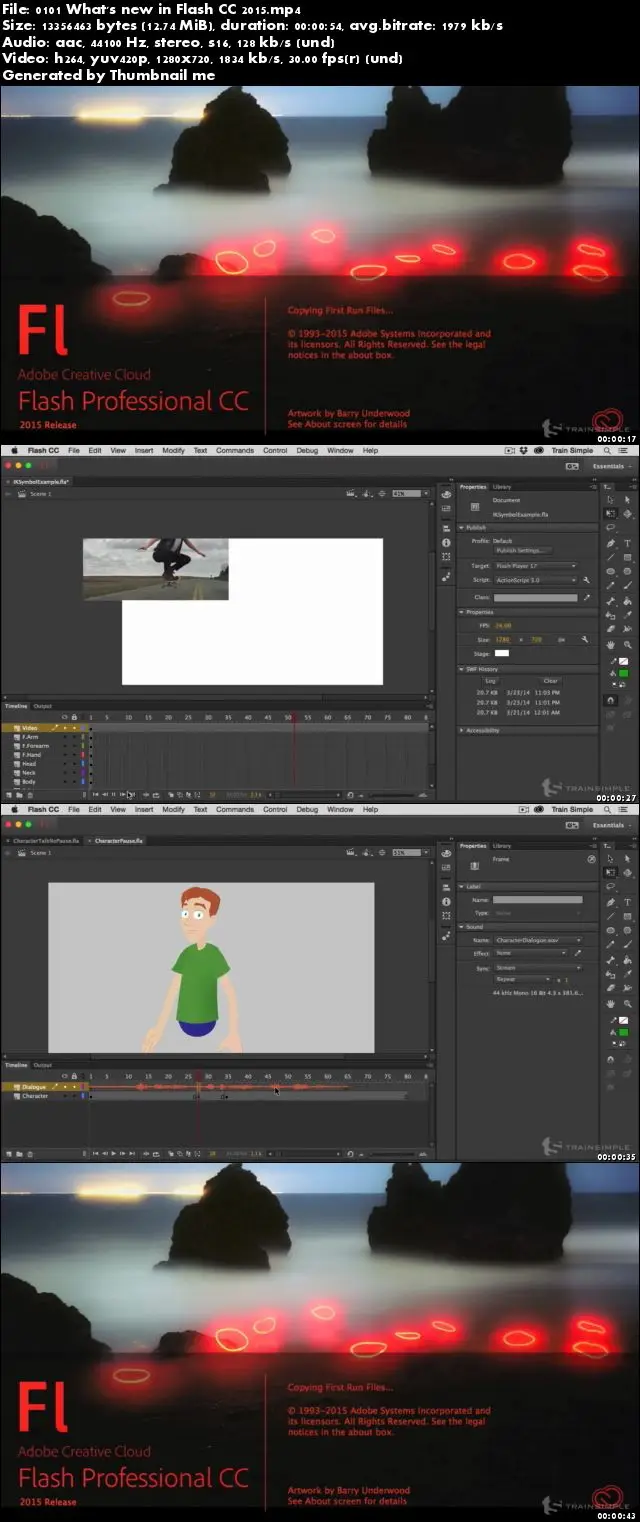Select the Zoom tool in IKSymbolExample window
This screenshot has width=640, height=1522.
[x=627, y=645]
